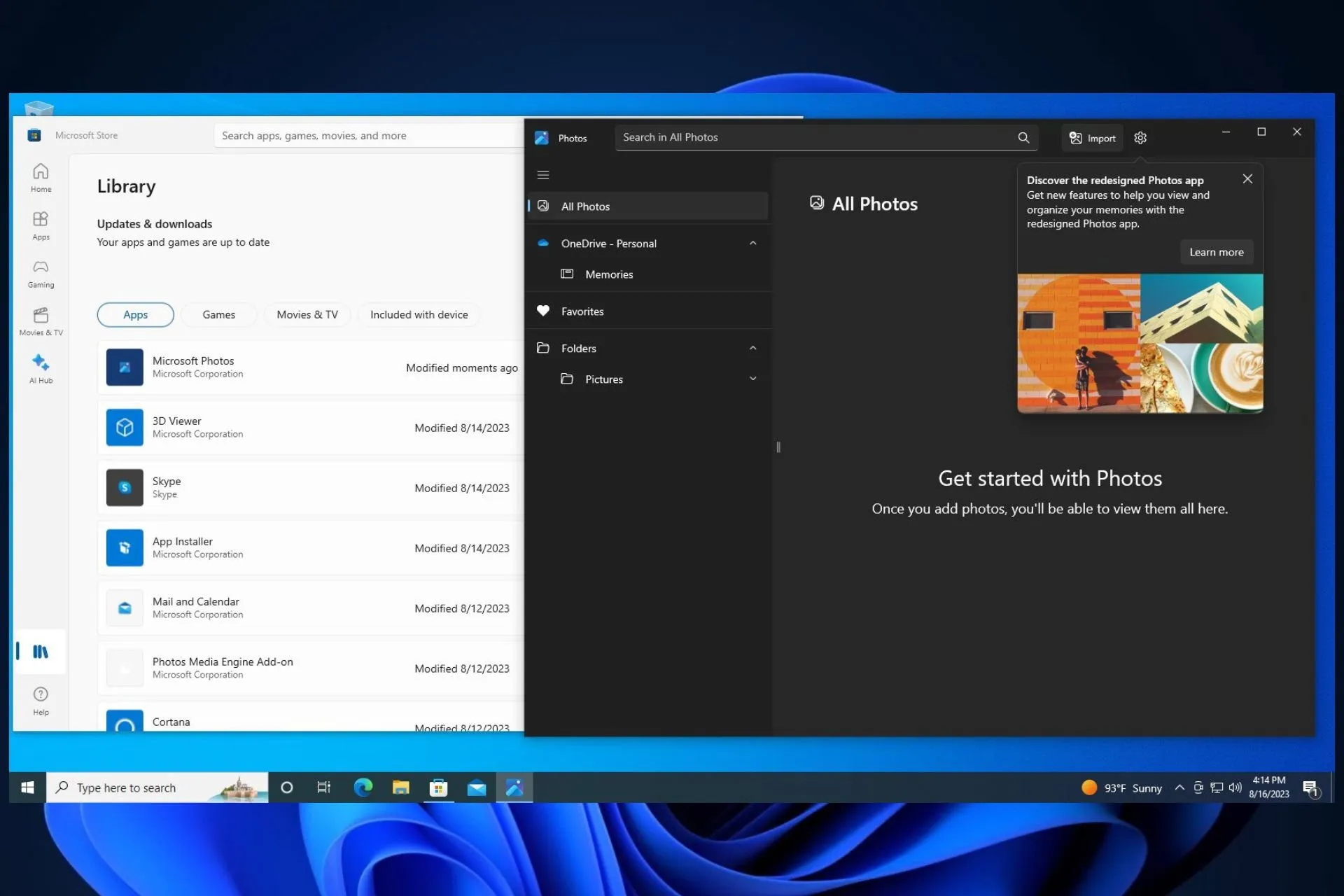The width and height of the screenshot is (1344, 896).
Task: Toggle the Photos hamburger navigation menu
Action: [543, 175]
